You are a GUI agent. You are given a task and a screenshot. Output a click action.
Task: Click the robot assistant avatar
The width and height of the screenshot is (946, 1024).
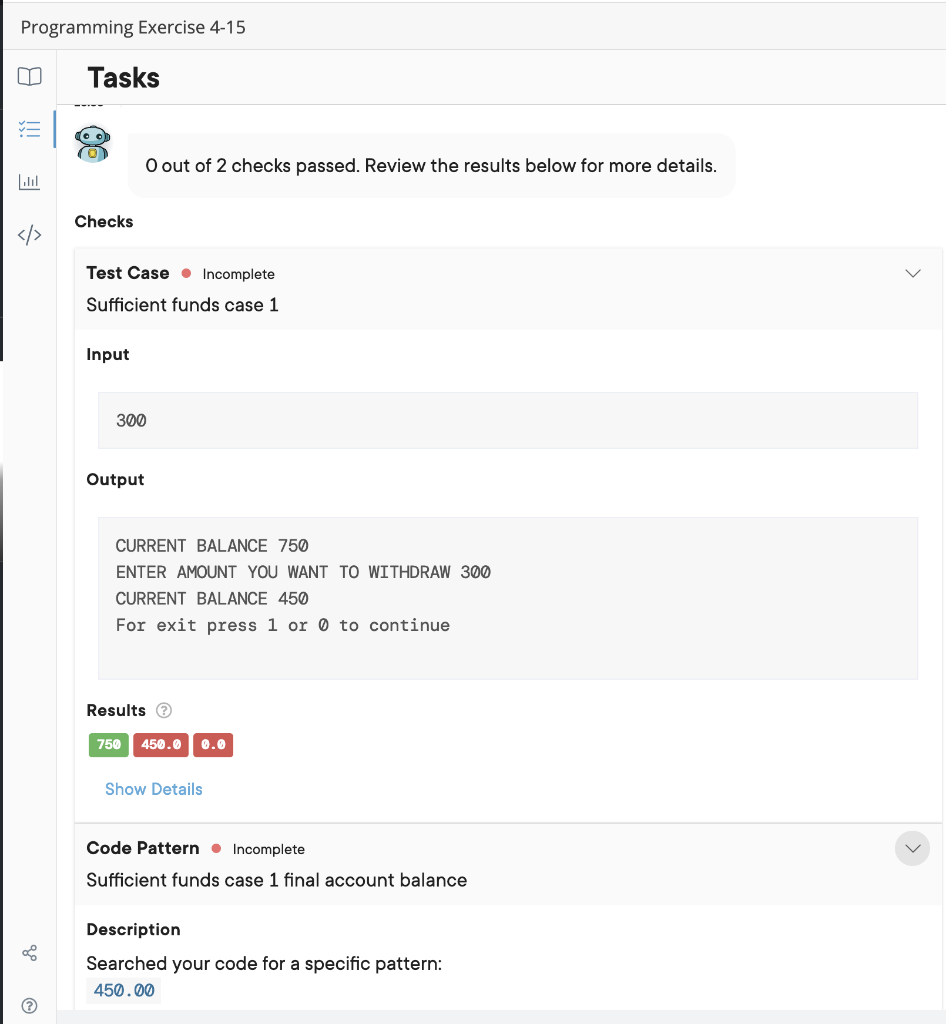(x=93, y=144)
